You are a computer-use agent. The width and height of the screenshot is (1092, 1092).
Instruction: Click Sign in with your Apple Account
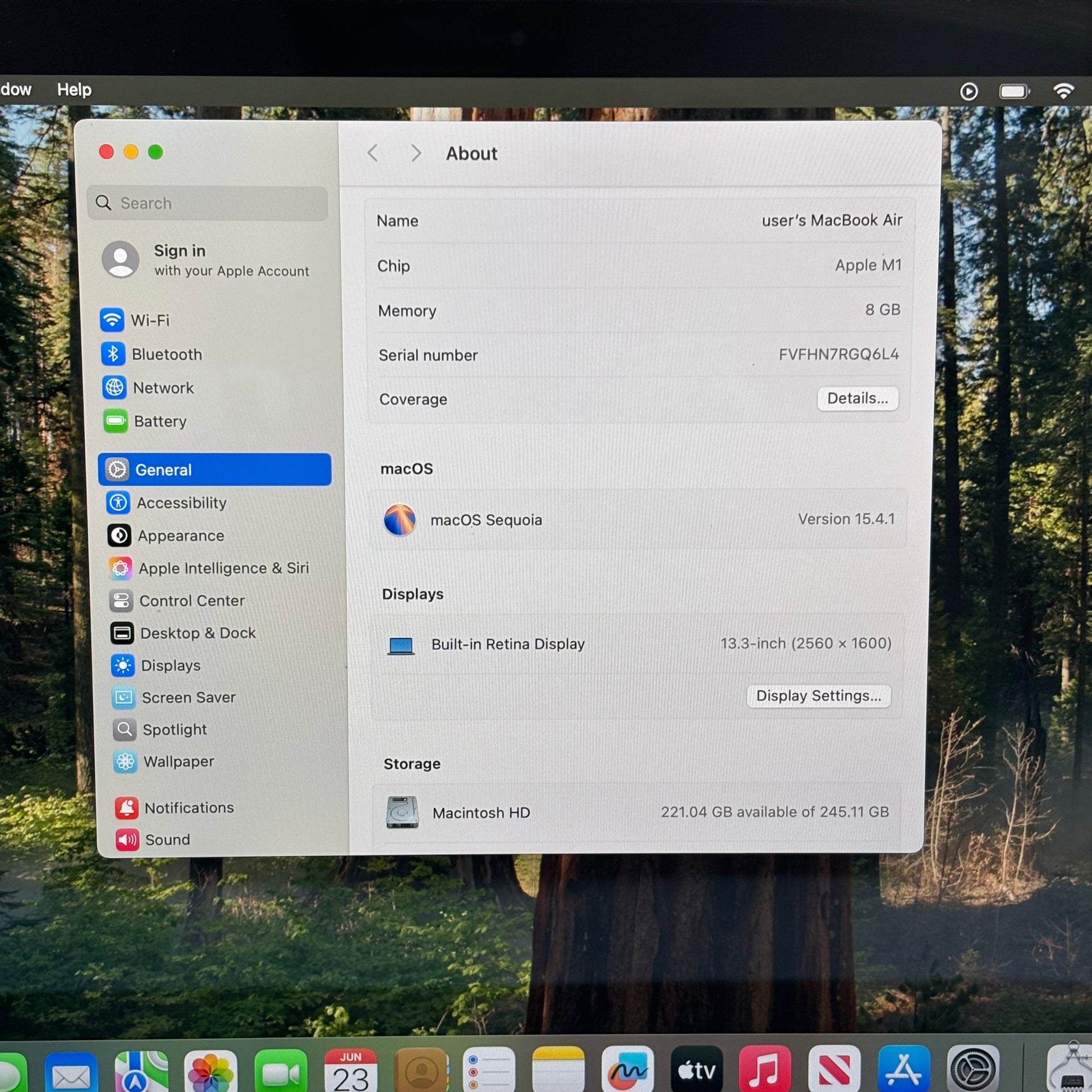pos(206,260)
